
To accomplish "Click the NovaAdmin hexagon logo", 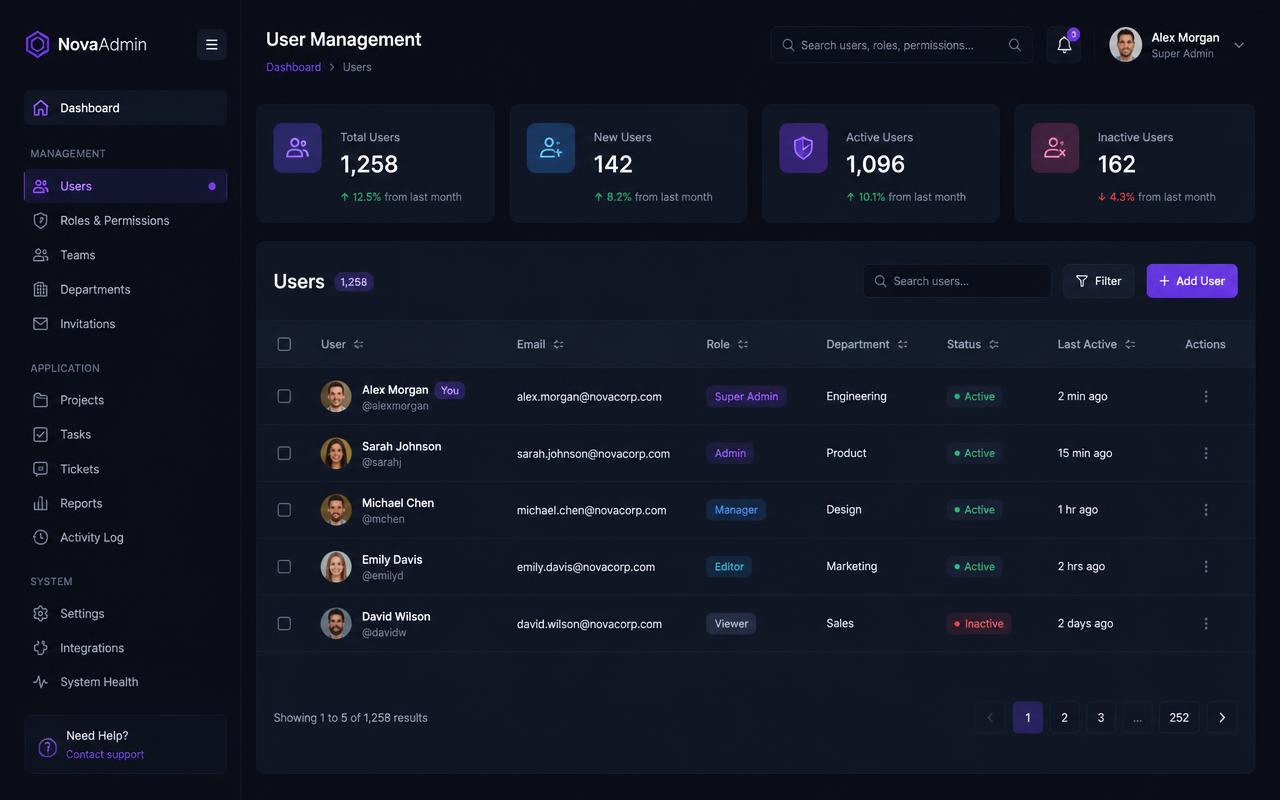I will tap(38, 44).
